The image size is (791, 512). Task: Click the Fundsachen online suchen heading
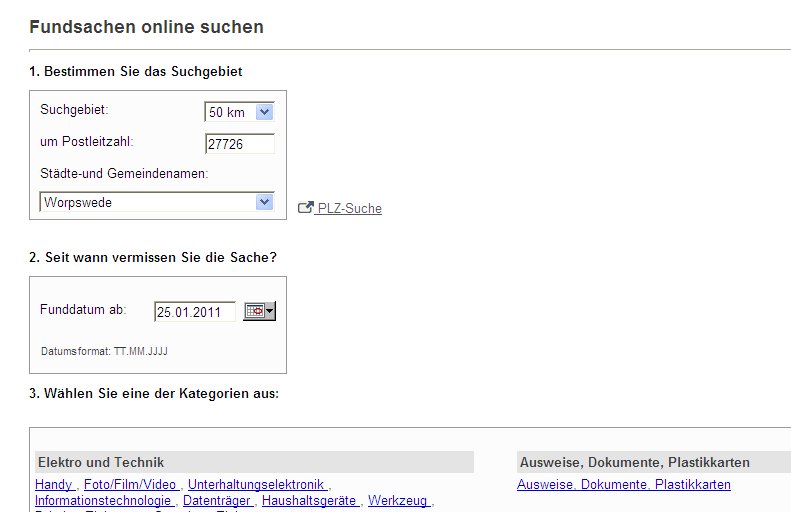click(x=146, y=27)
